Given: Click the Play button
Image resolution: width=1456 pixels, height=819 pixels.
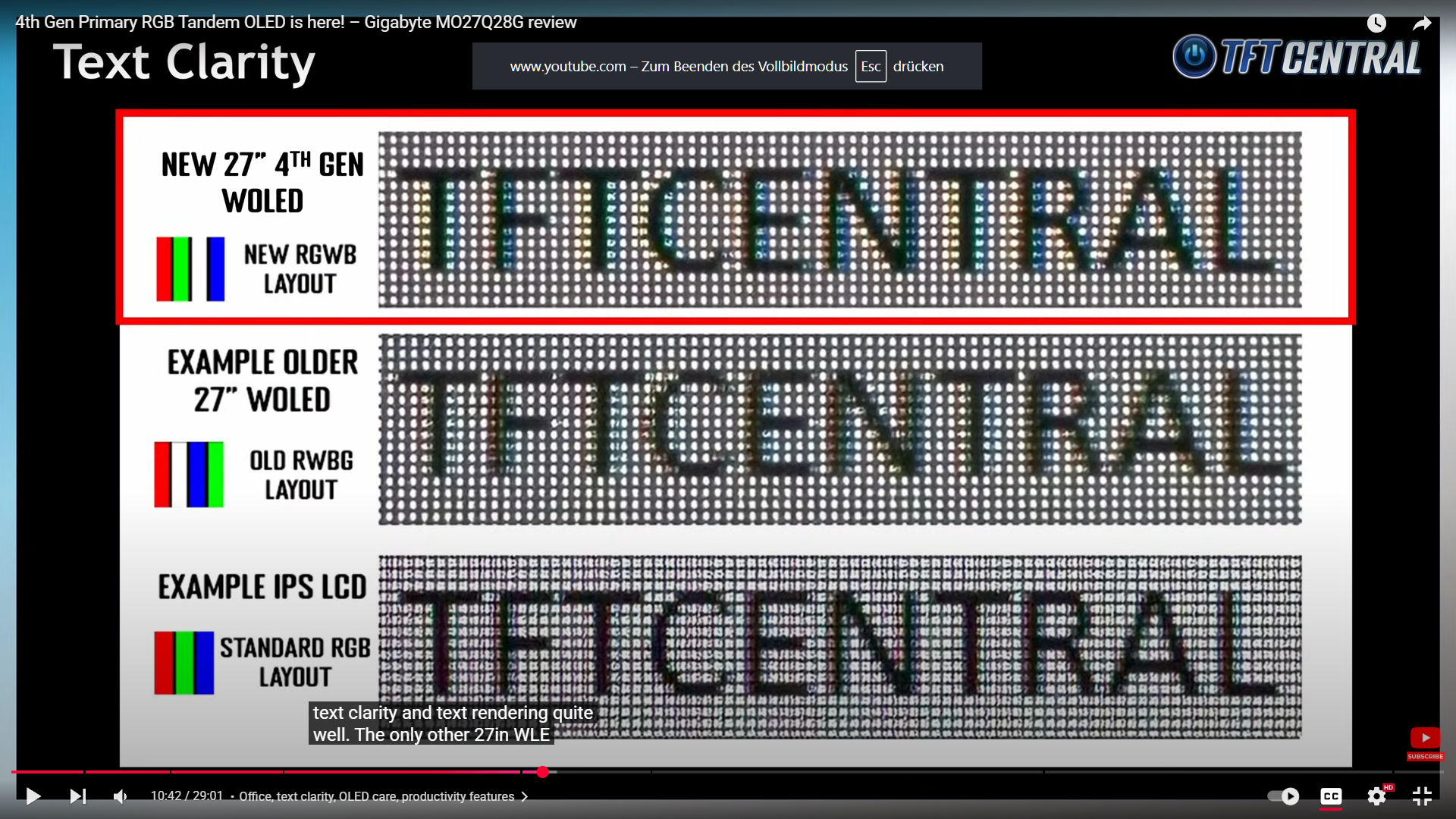Looking at the screenshot, I should coord(32,796).
